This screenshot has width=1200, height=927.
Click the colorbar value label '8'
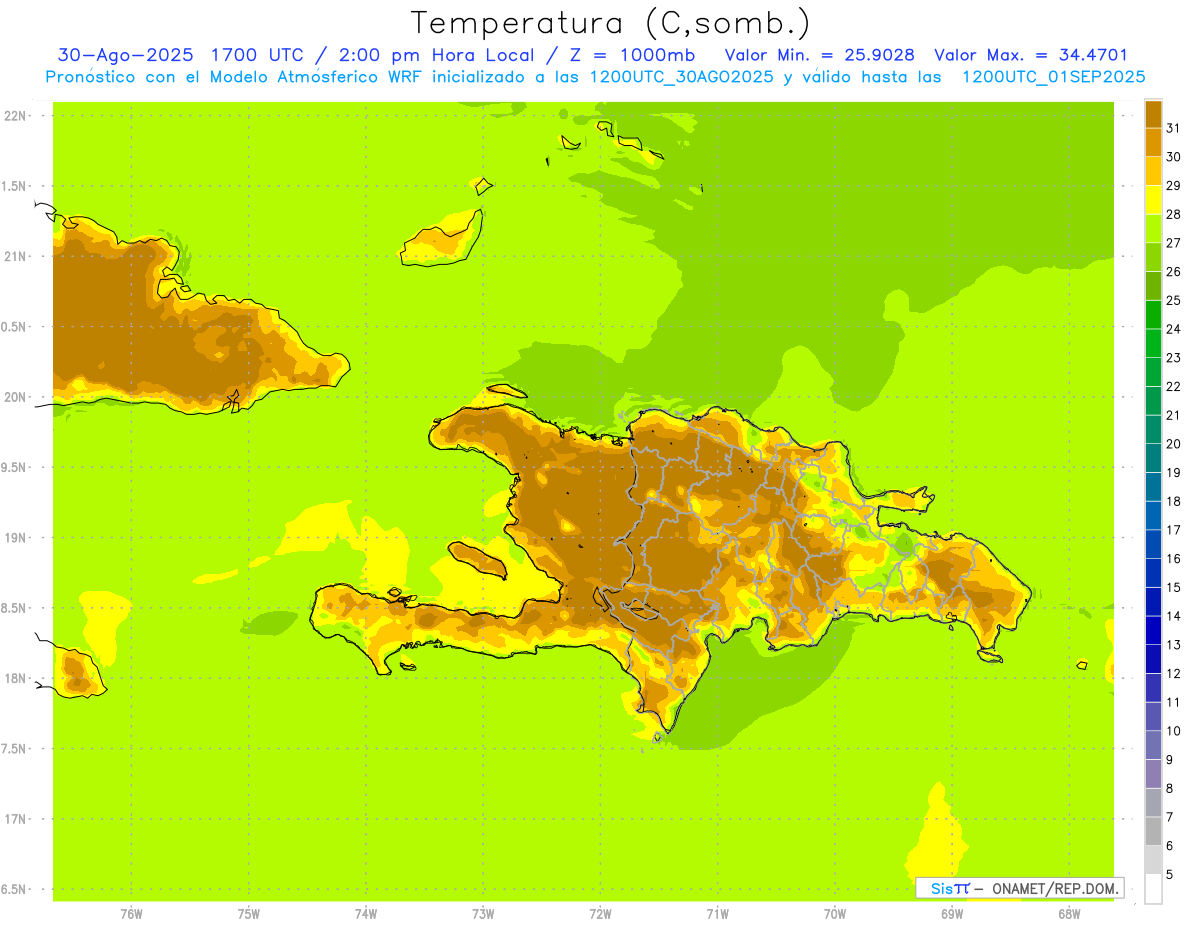point(1170,789)
